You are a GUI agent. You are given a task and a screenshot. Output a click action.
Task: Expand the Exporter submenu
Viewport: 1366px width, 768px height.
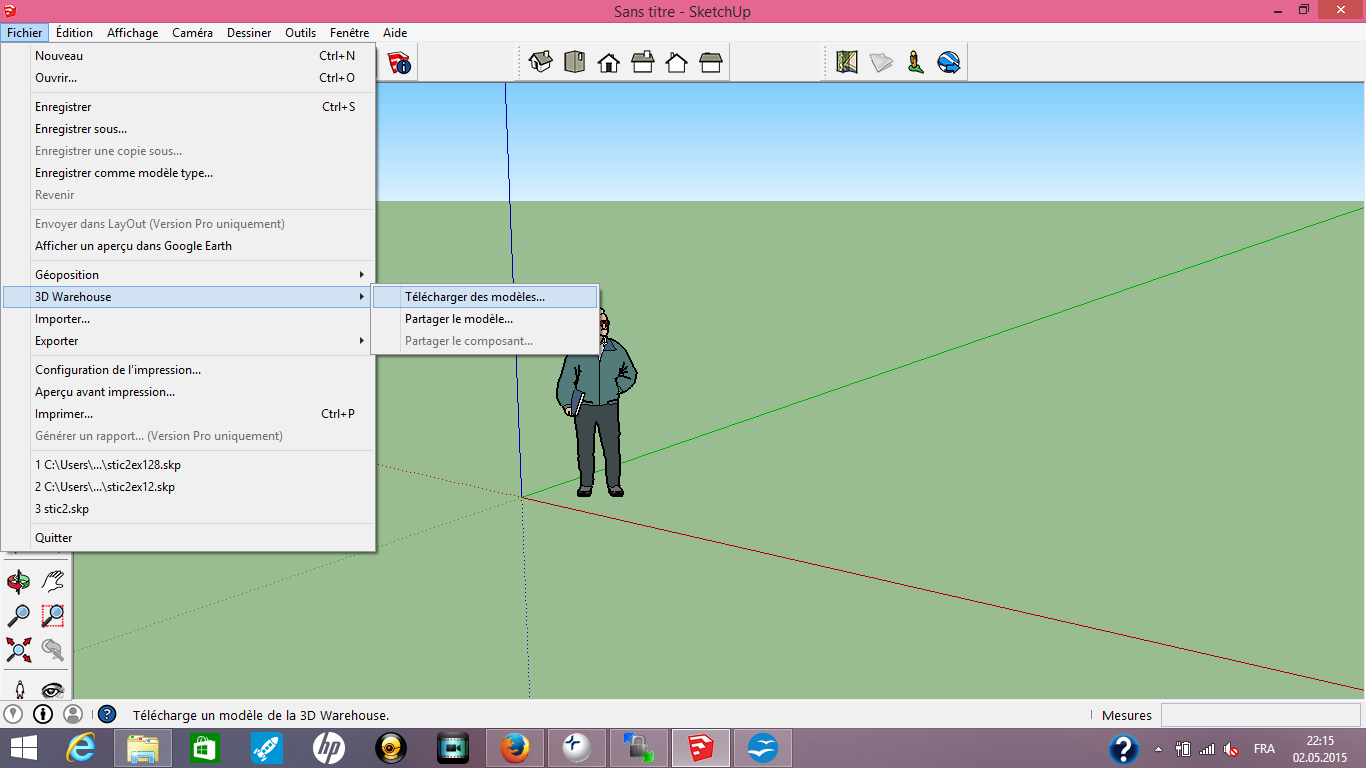[189, 341]
